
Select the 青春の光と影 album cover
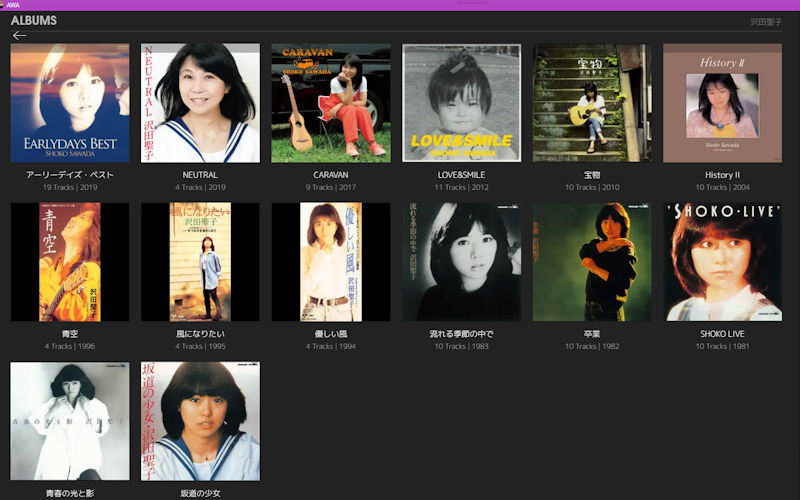pyautogui.click(x=70, y=421)
